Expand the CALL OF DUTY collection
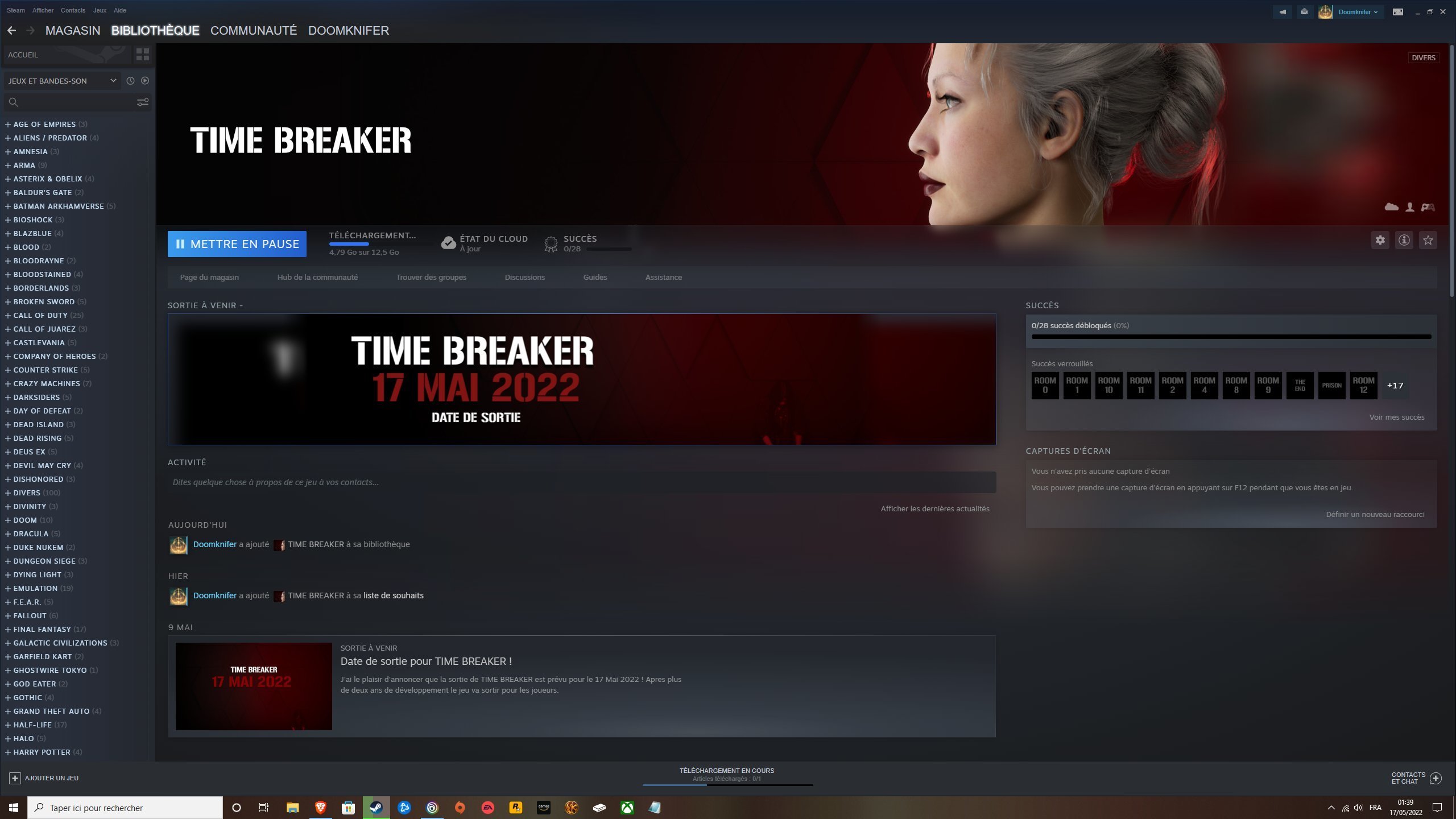 (8, 315)
